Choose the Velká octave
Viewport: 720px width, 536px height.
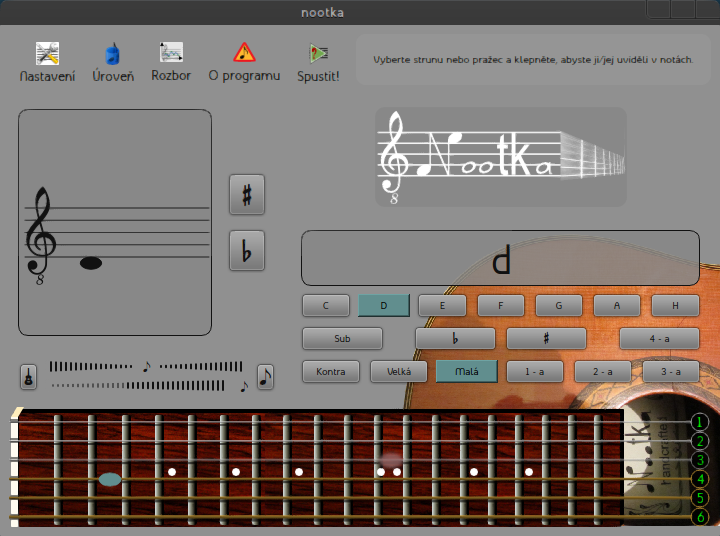(399, 372)
